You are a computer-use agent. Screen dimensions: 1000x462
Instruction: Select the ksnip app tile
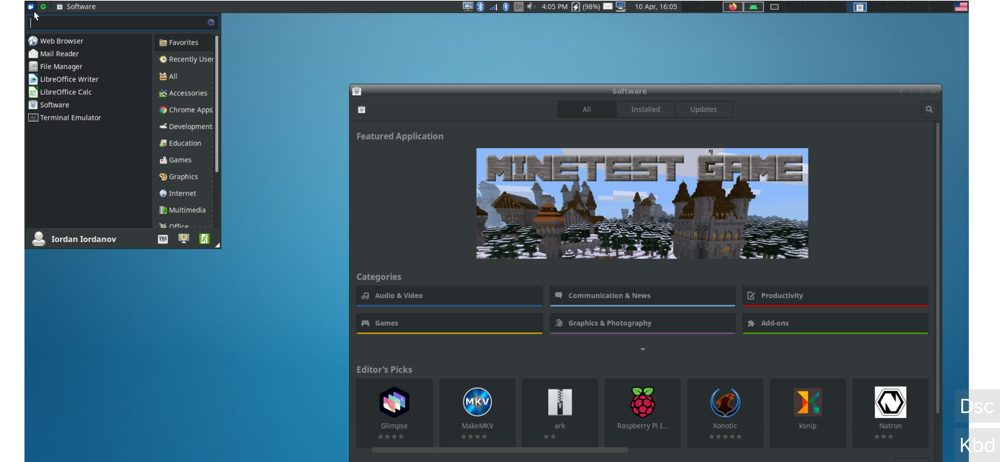(807, 413)
